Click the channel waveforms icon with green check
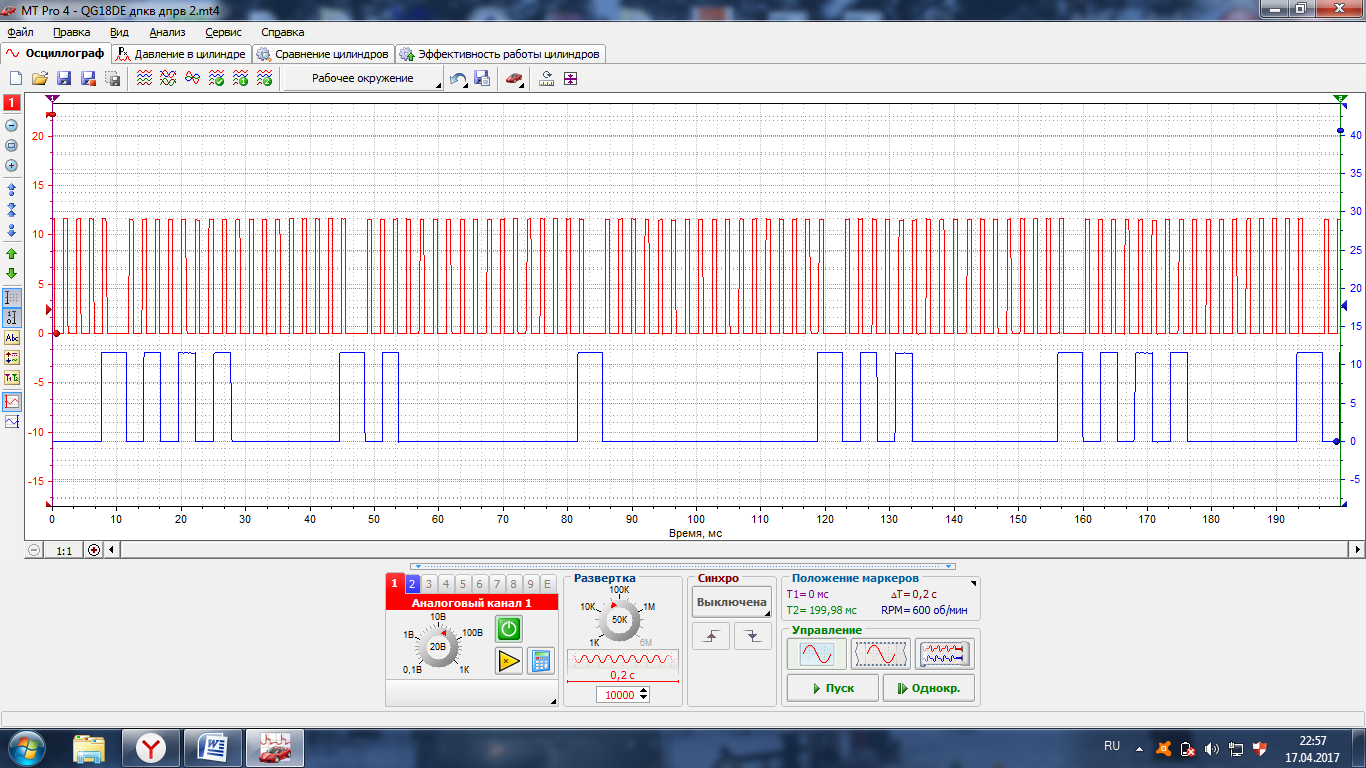The height and width of the screenshot is (768, 1366). point(216,78)
